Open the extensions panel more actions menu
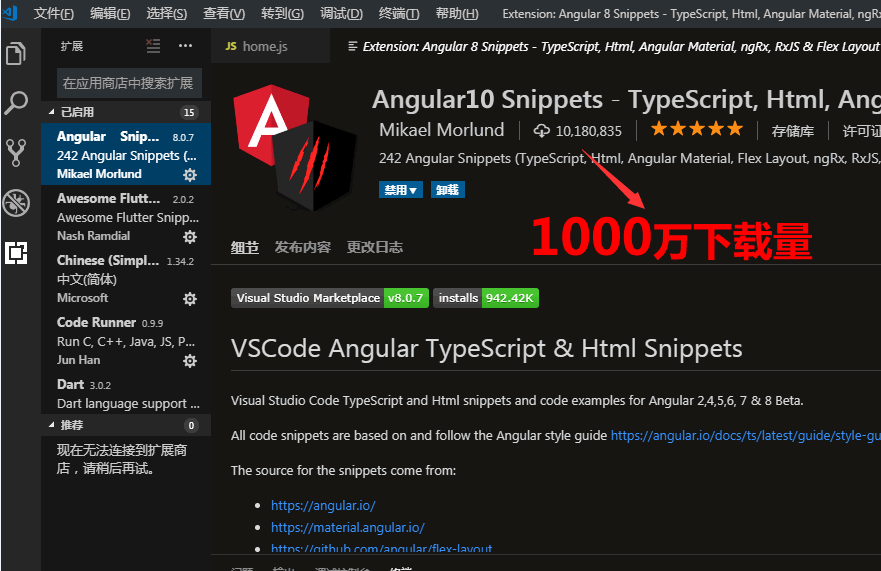The height and width of the screenshot is (571, 881). point(185,46)
